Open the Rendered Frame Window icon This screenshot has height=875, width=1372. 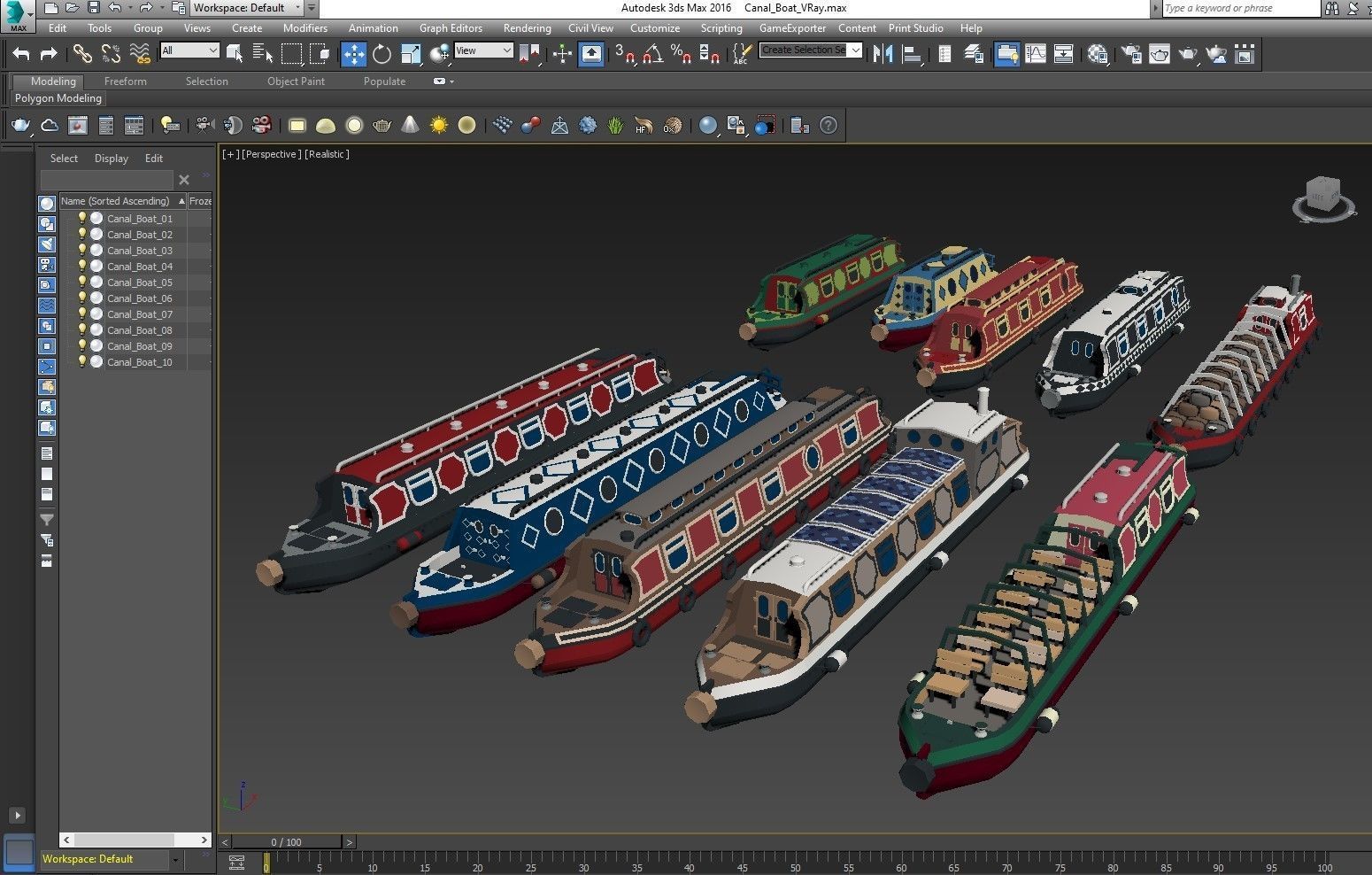tap(1160, 54)
